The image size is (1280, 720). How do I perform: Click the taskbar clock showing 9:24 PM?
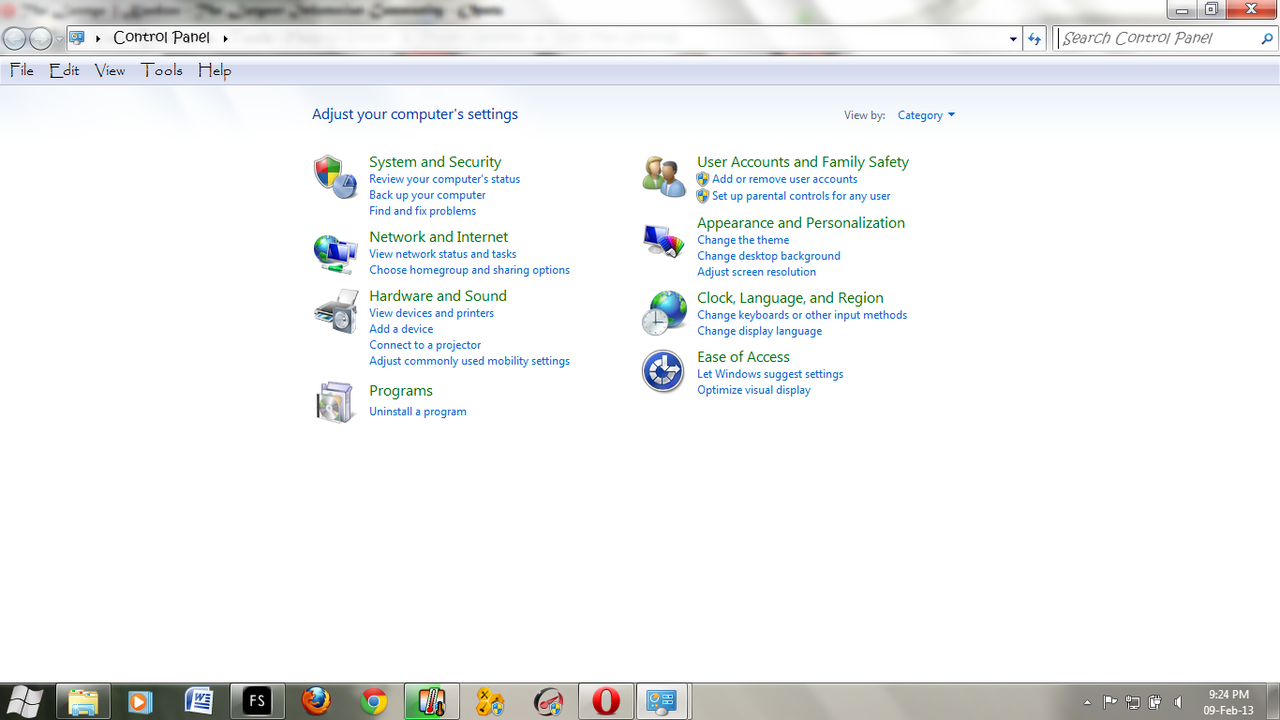click(1228, 702)
